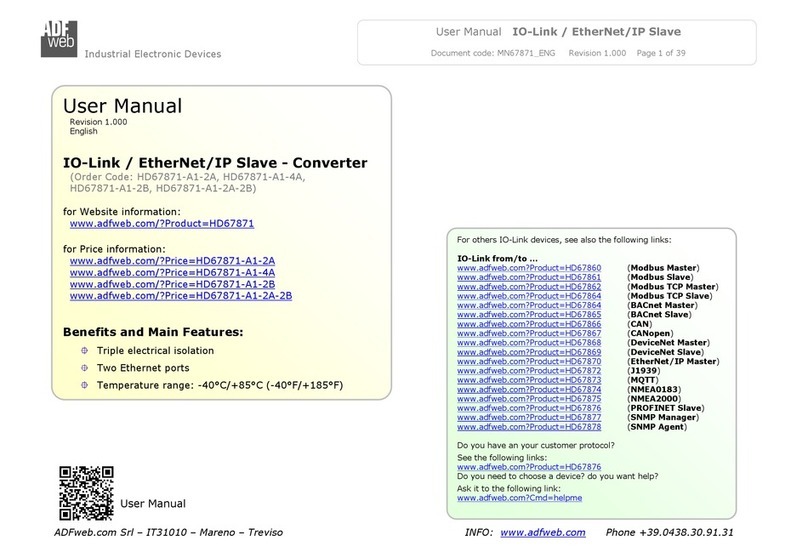Image resolution: width=808 pixels, height=558 pixels.
Task: Click the for Website information label
Action: click(x=122, y=212)
